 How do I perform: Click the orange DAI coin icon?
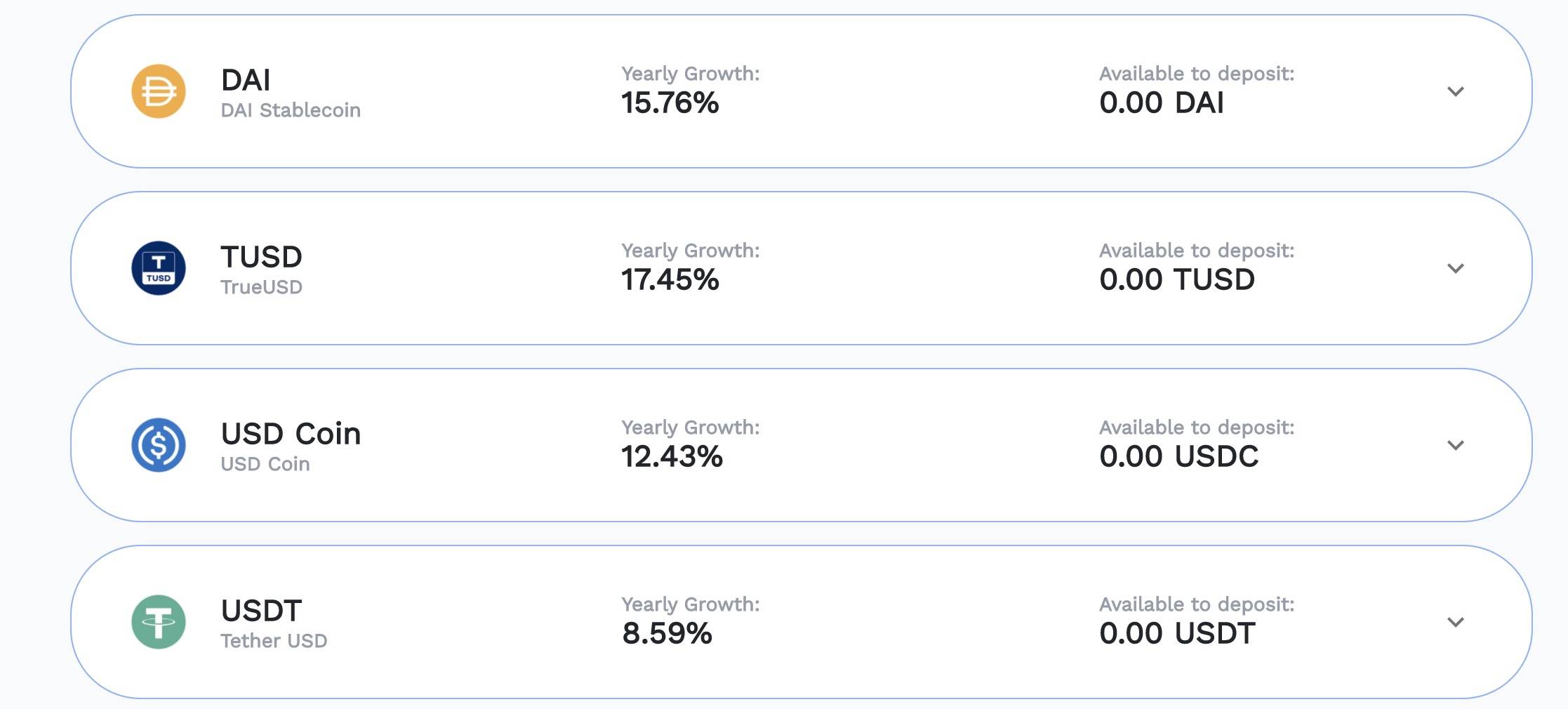(x=159, y=91)
